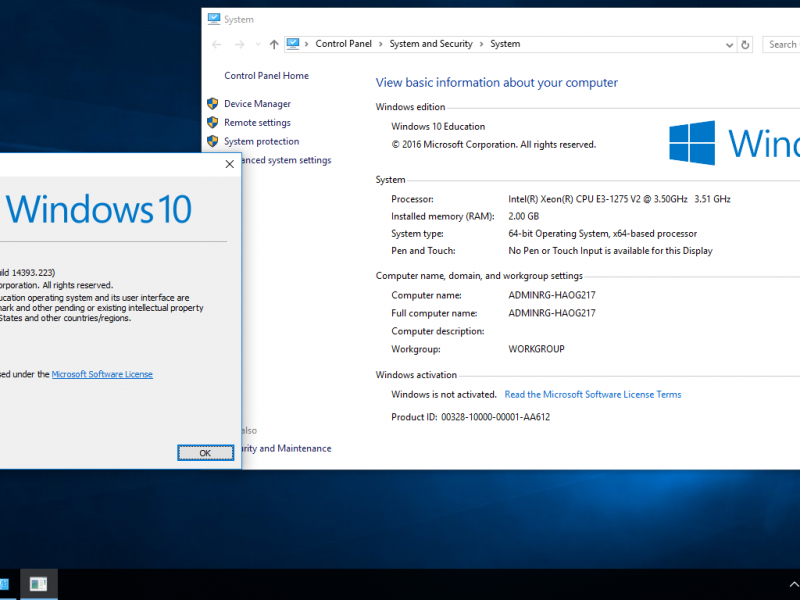Click the Windows logo in System window
The height and width of the screenshot is (600, 800).
692,143
